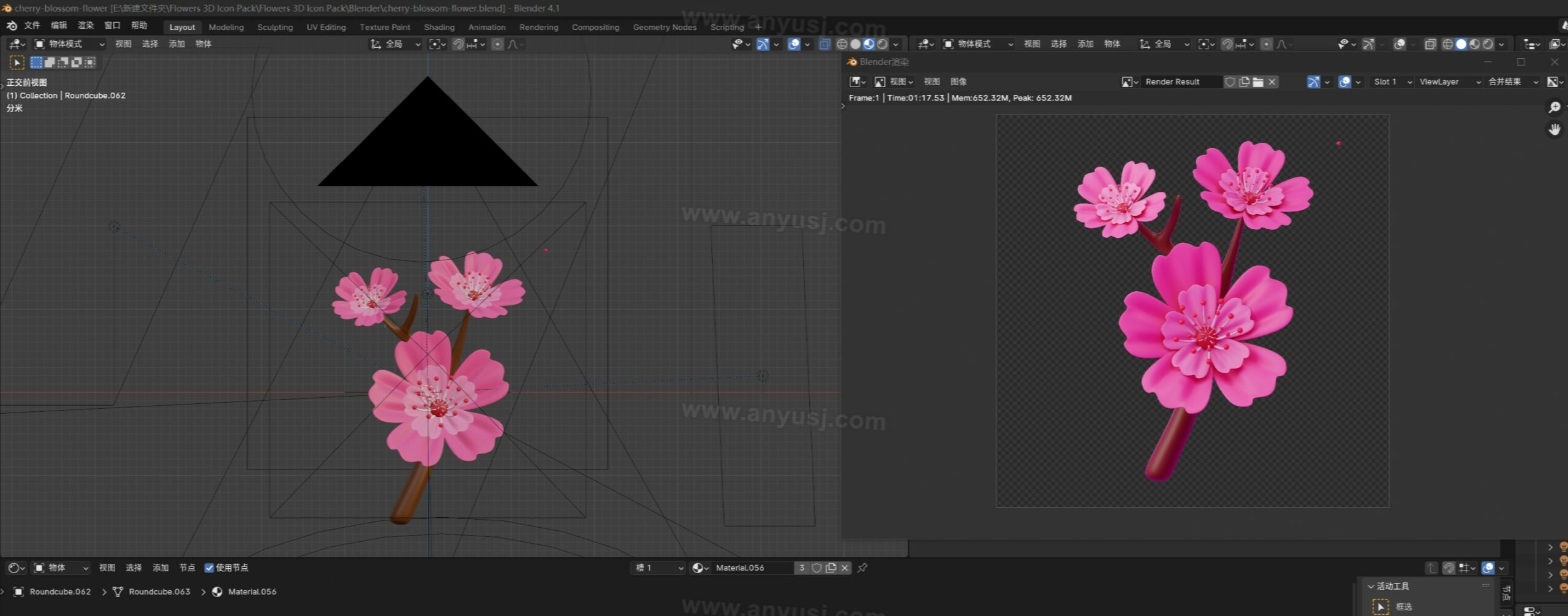Screen dimensions: 1568x616
Task: Choose 'subtract selection' mode icon
Action: [63, 63]
